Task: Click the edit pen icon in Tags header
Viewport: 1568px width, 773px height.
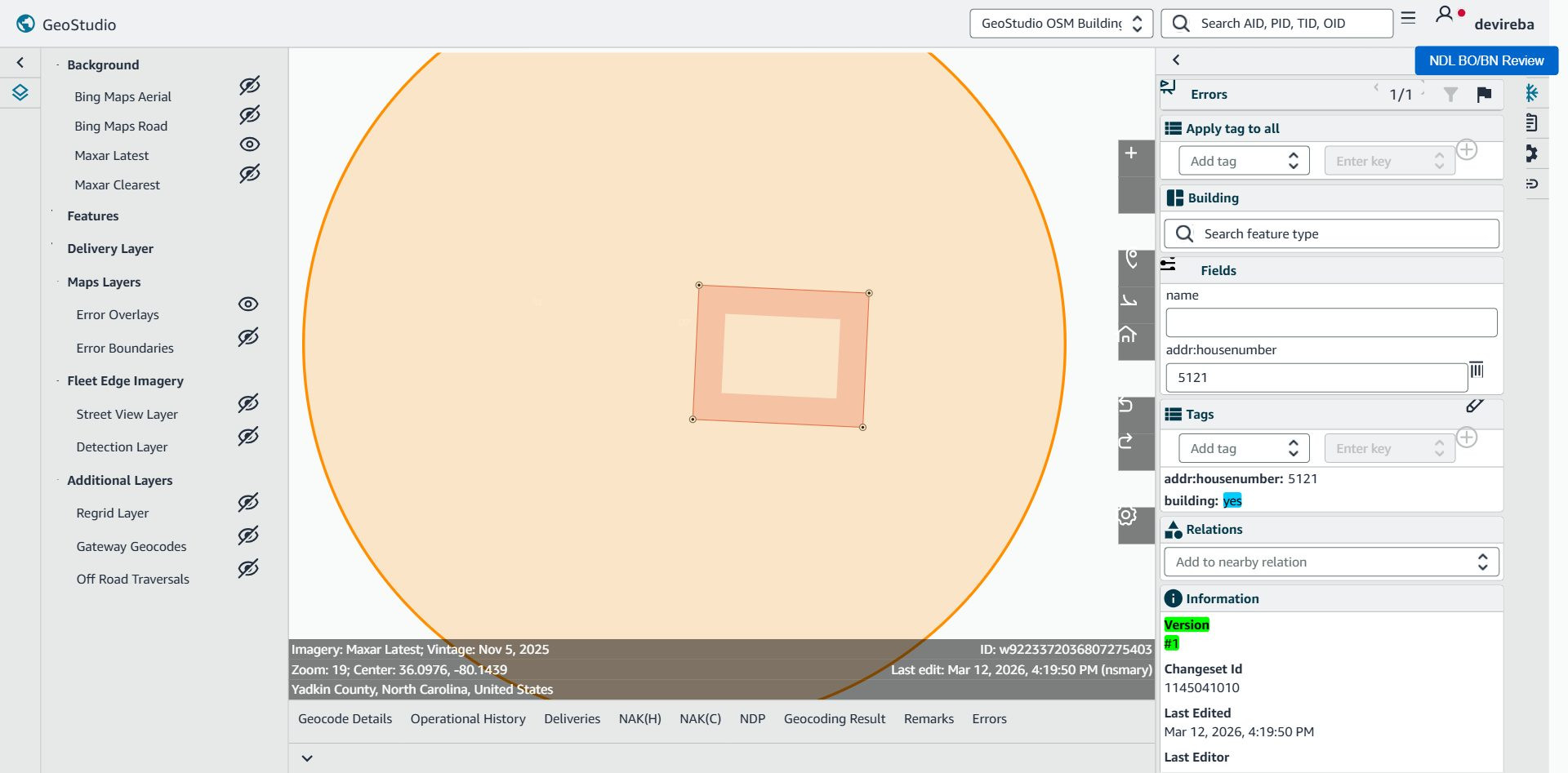Action: coord(1475,405)
